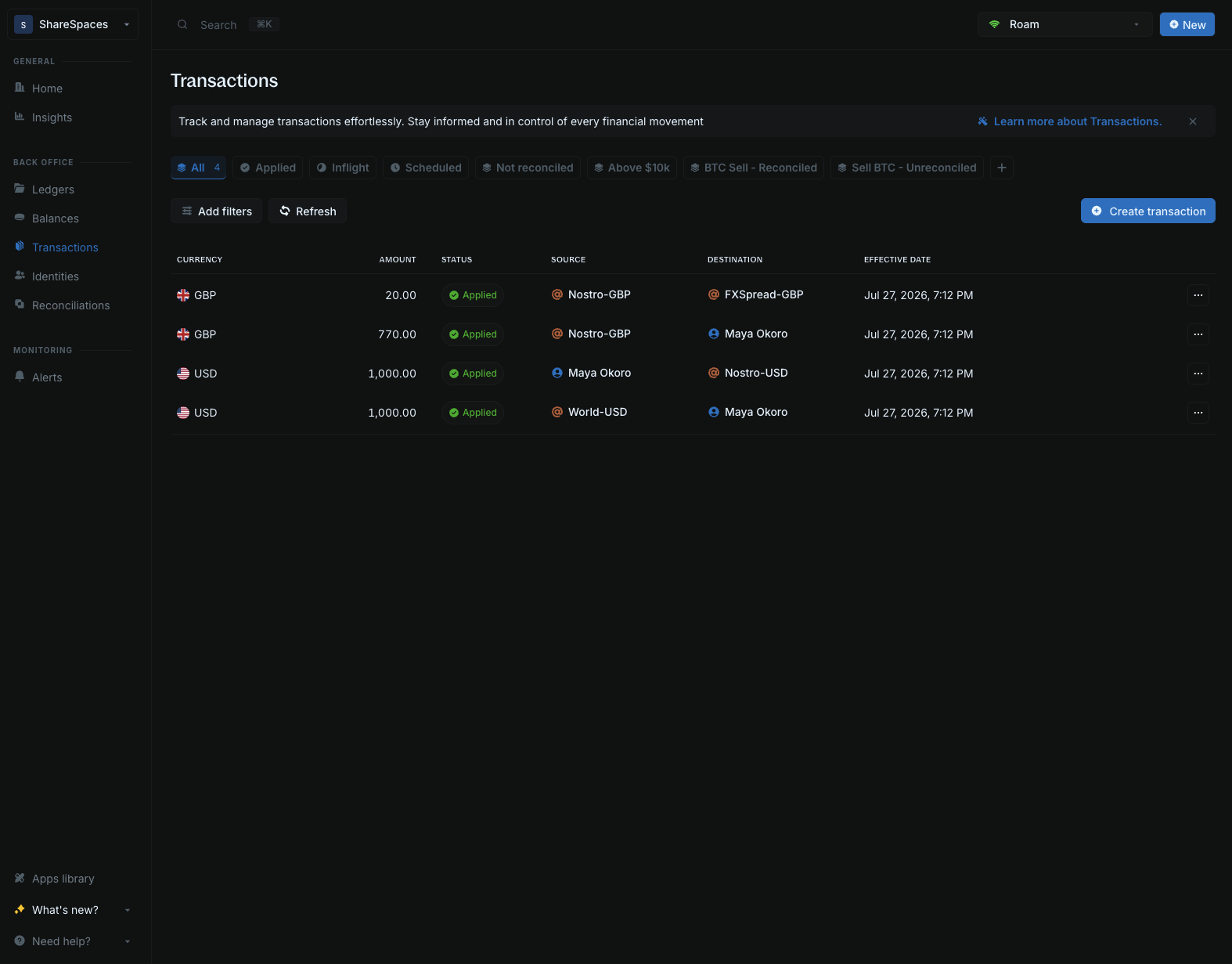Click the Refresh button
The height and width of the screenshot is (964, 1232).
(x=308, y=211)
